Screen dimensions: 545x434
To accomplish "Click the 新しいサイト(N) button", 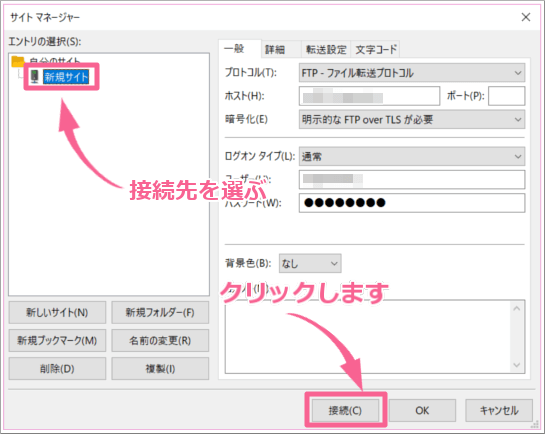I will (x=57, y=312).
